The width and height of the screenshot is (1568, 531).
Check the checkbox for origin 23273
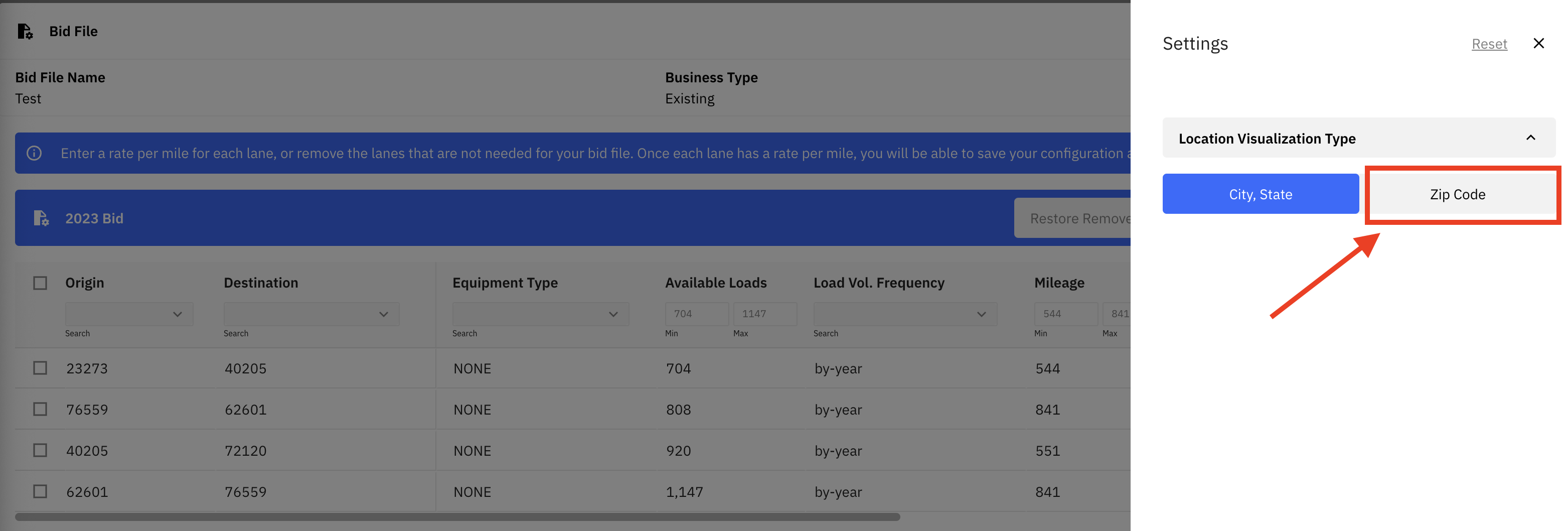pos(40,368)
